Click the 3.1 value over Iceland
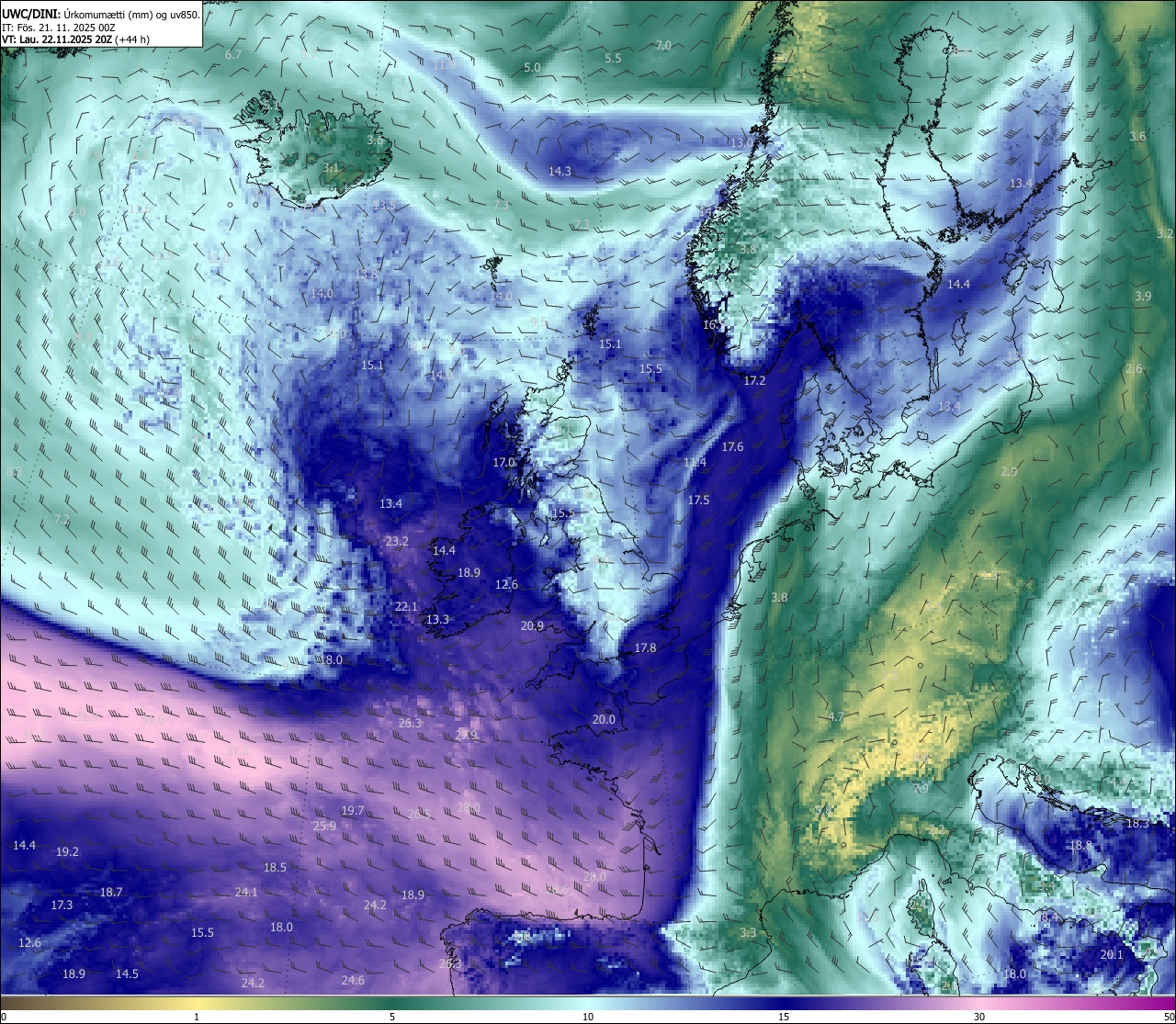Viewport: 1176px width, 1024px height. click(x=332, y=168)
